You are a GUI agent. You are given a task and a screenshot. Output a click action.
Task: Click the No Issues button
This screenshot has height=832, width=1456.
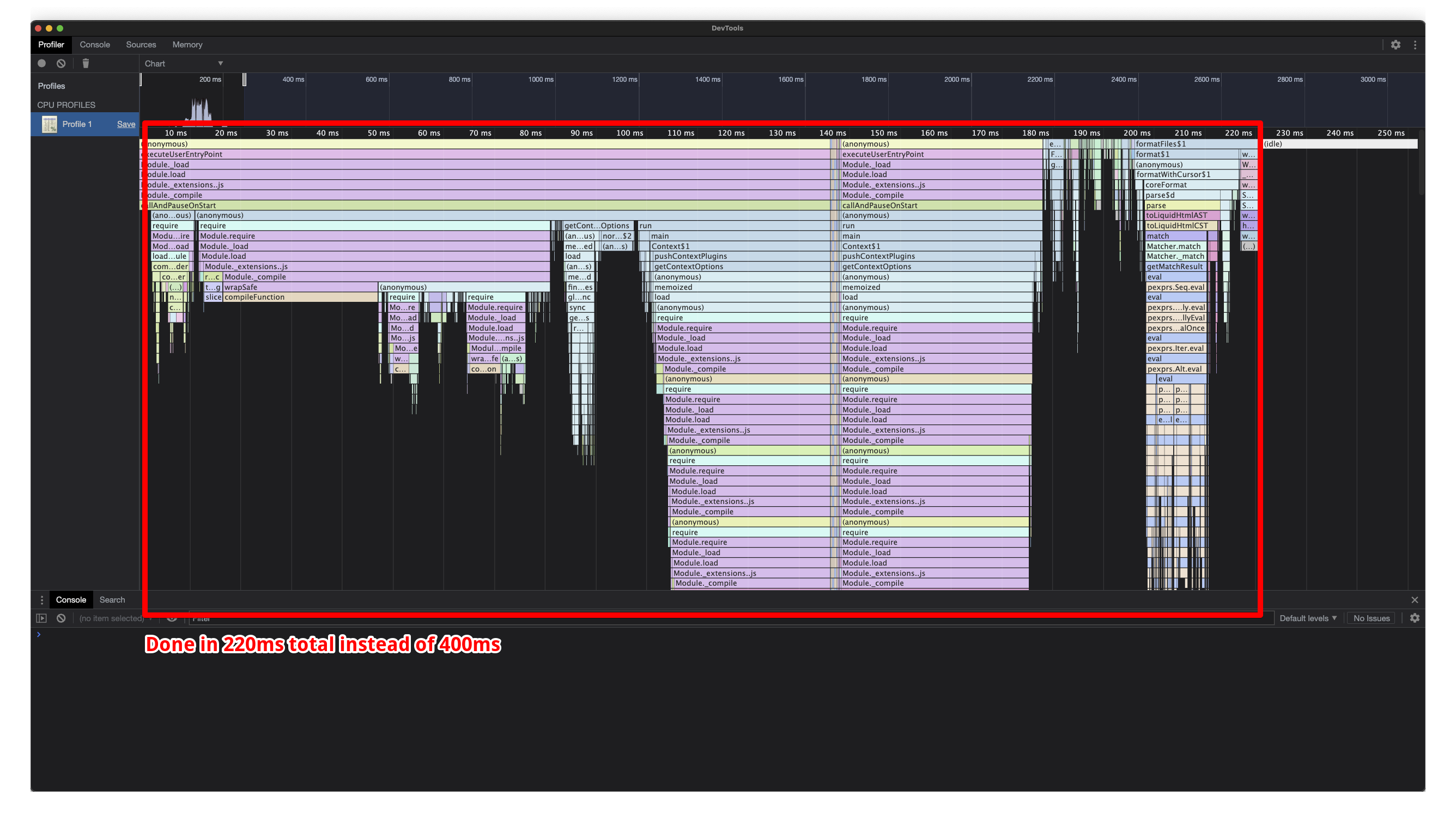pos(1371,618)
